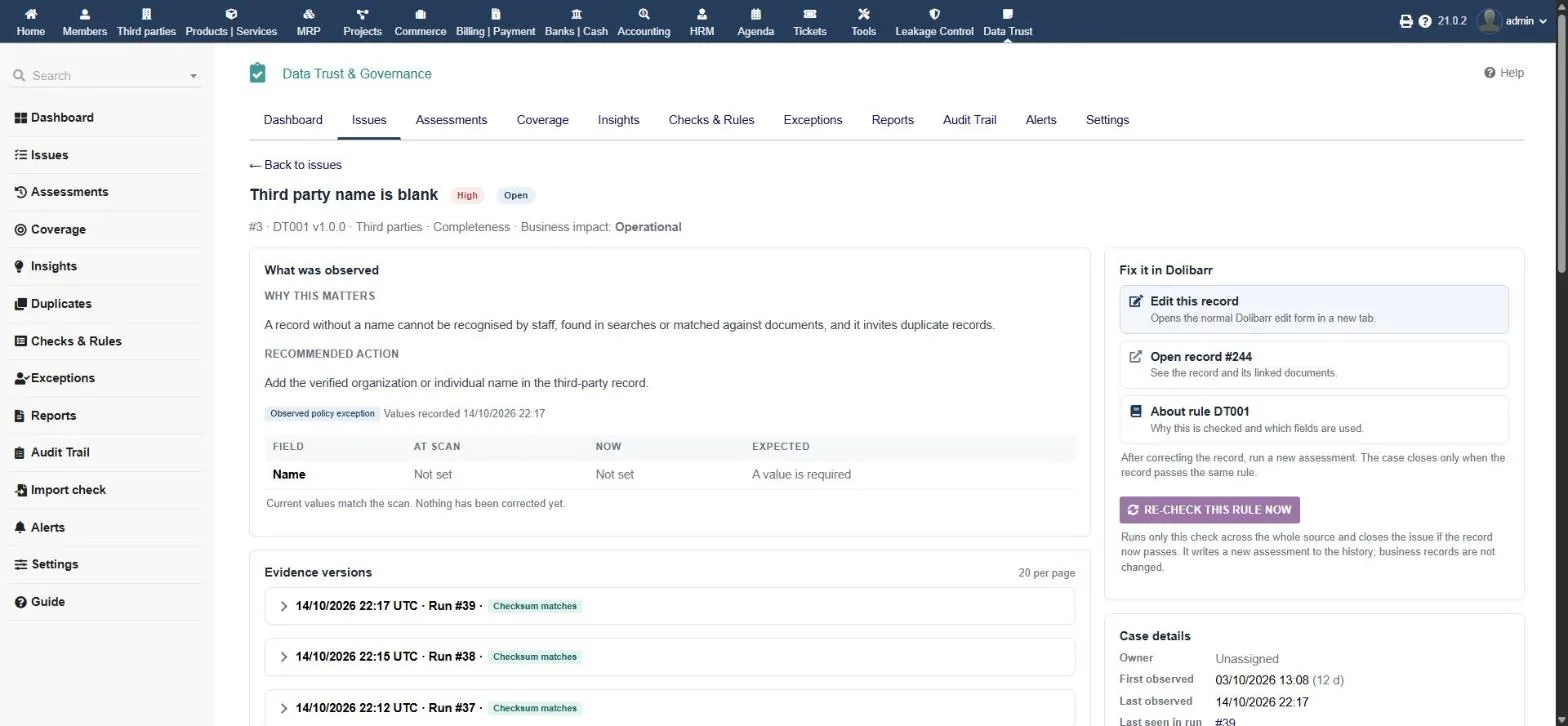This screenshot has width=1568, height=726.
Task: Switch to the Assessments tab
Action: (x=451, y=120)
